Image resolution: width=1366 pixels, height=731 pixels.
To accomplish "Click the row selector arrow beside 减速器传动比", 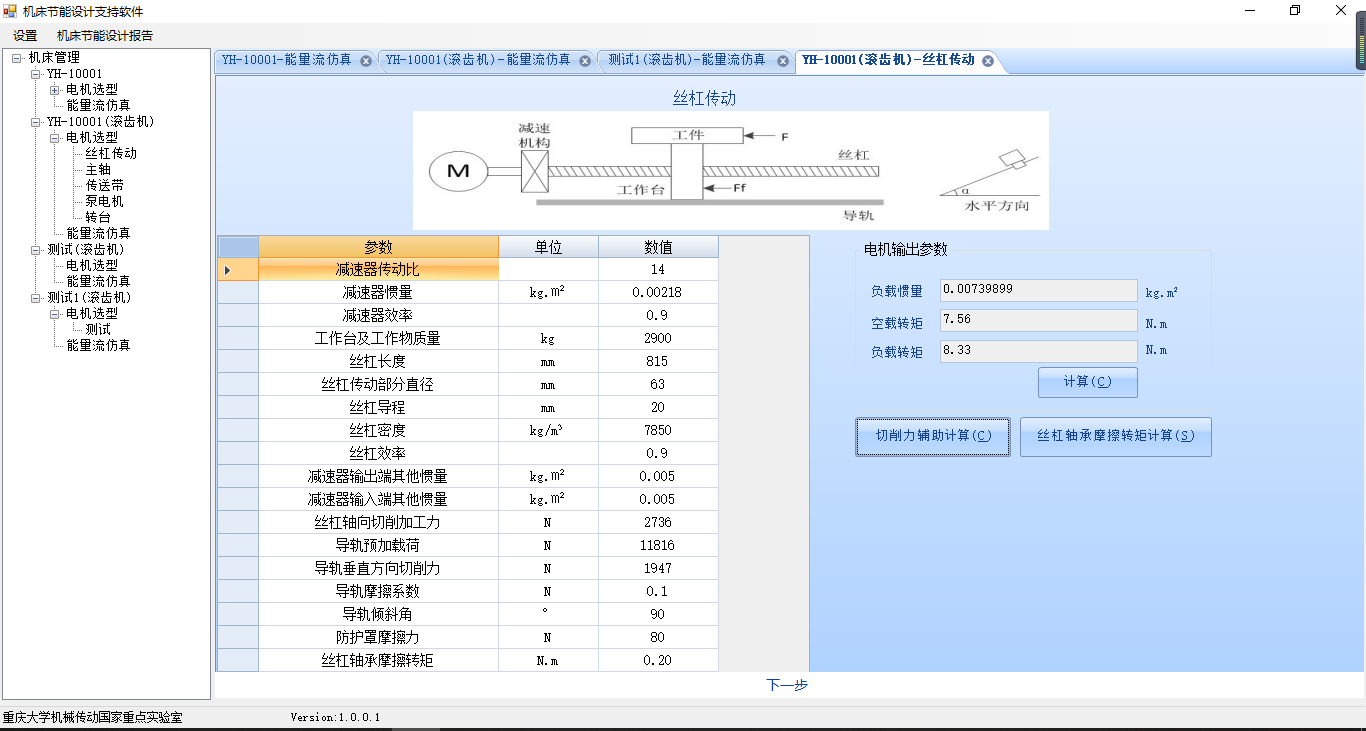I will [x=228, y=270].
